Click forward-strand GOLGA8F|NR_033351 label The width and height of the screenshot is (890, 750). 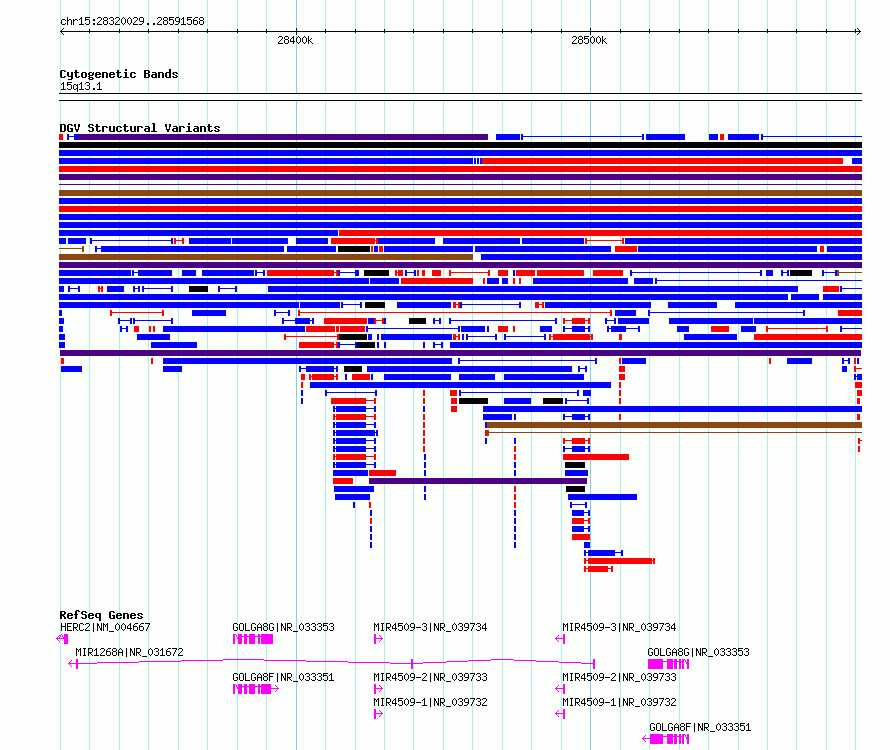click(283, 677)
